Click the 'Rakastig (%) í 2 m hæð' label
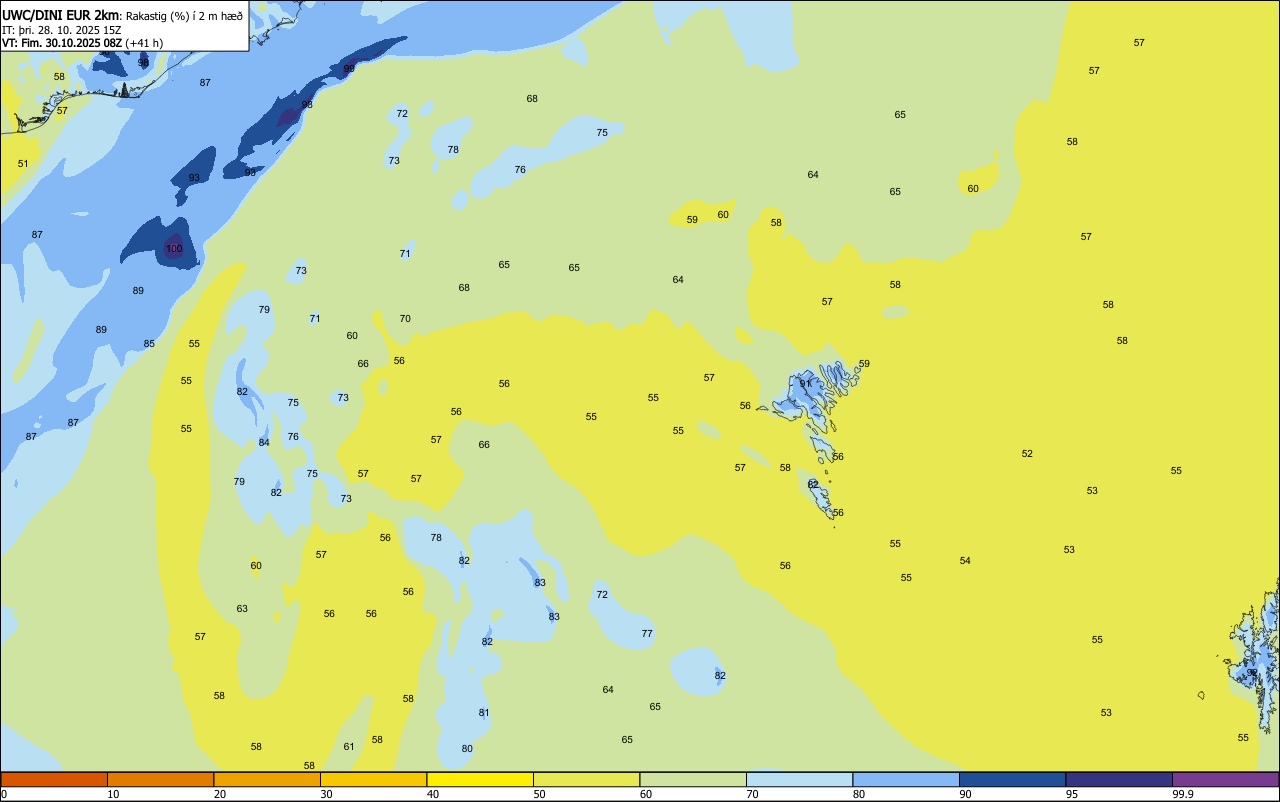Image resolution: width=1280 pixels, height=802 pixels. [x=184, y=16]
